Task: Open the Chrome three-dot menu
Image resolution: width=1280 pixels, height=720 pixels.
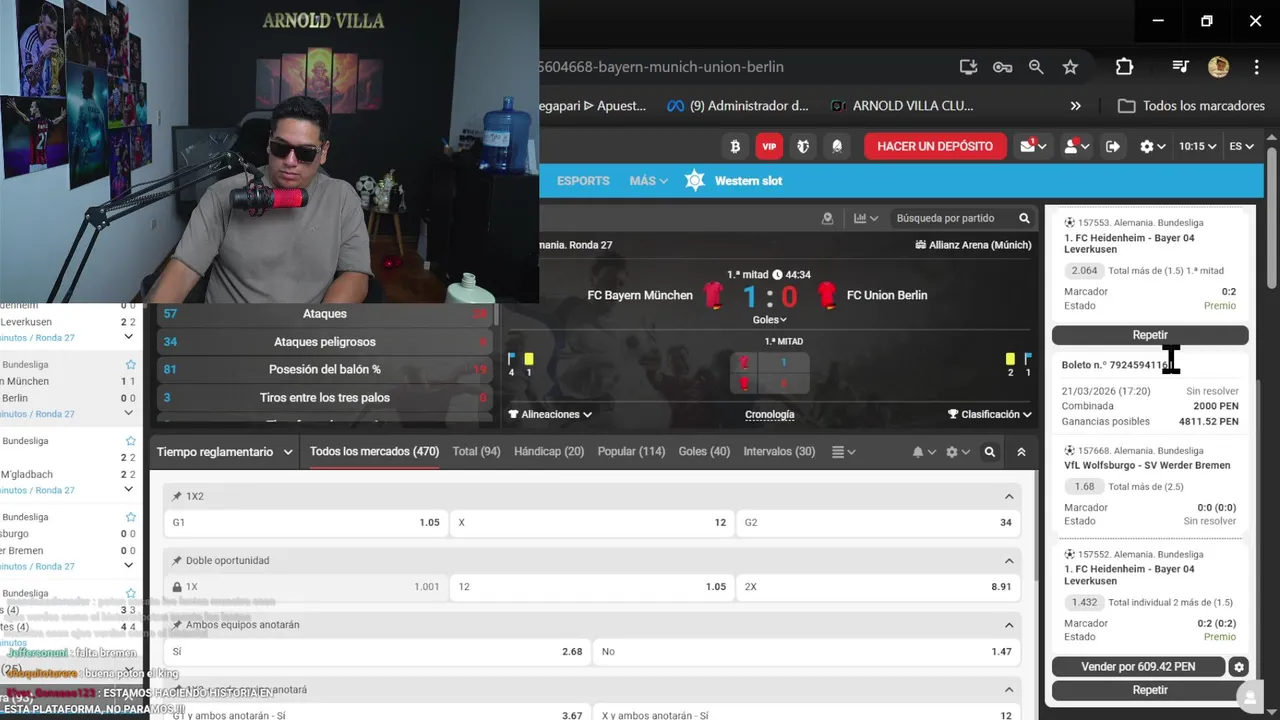Action: [x=1256, y=67]
